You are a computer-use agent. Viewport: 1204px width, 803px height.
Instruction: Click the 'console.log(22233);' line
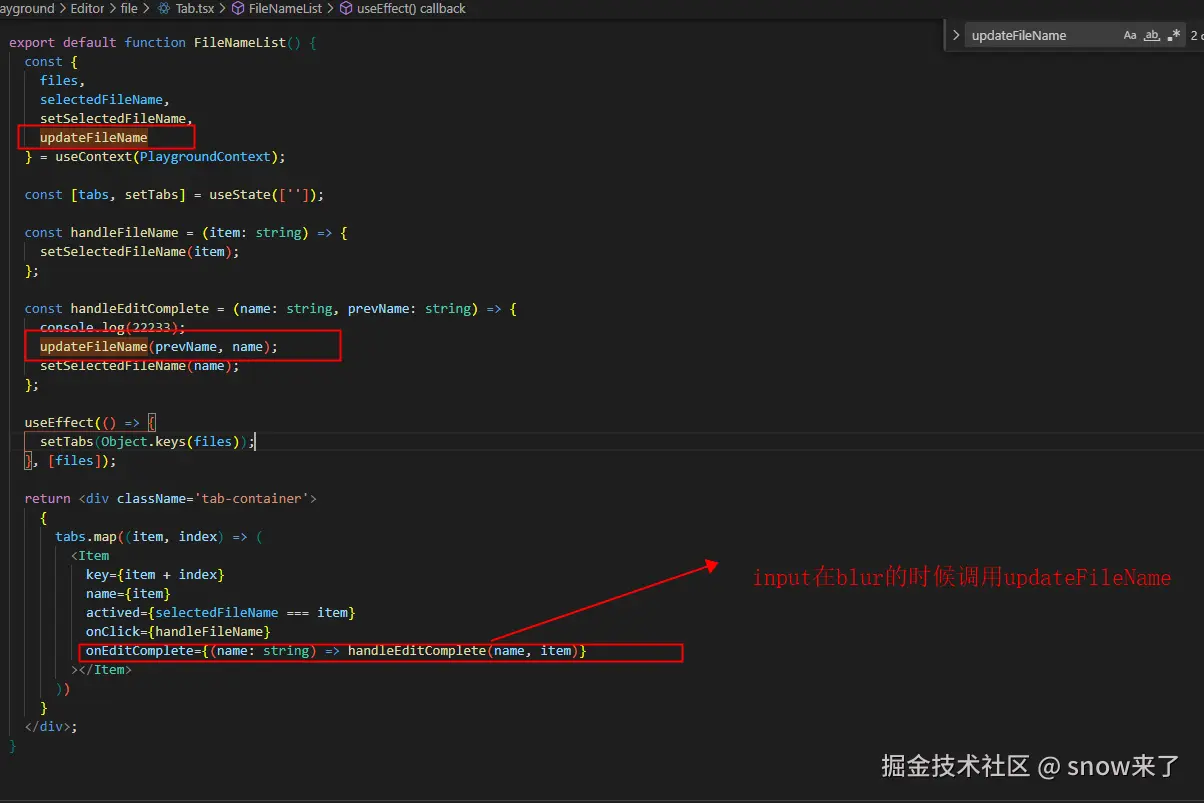113,327
